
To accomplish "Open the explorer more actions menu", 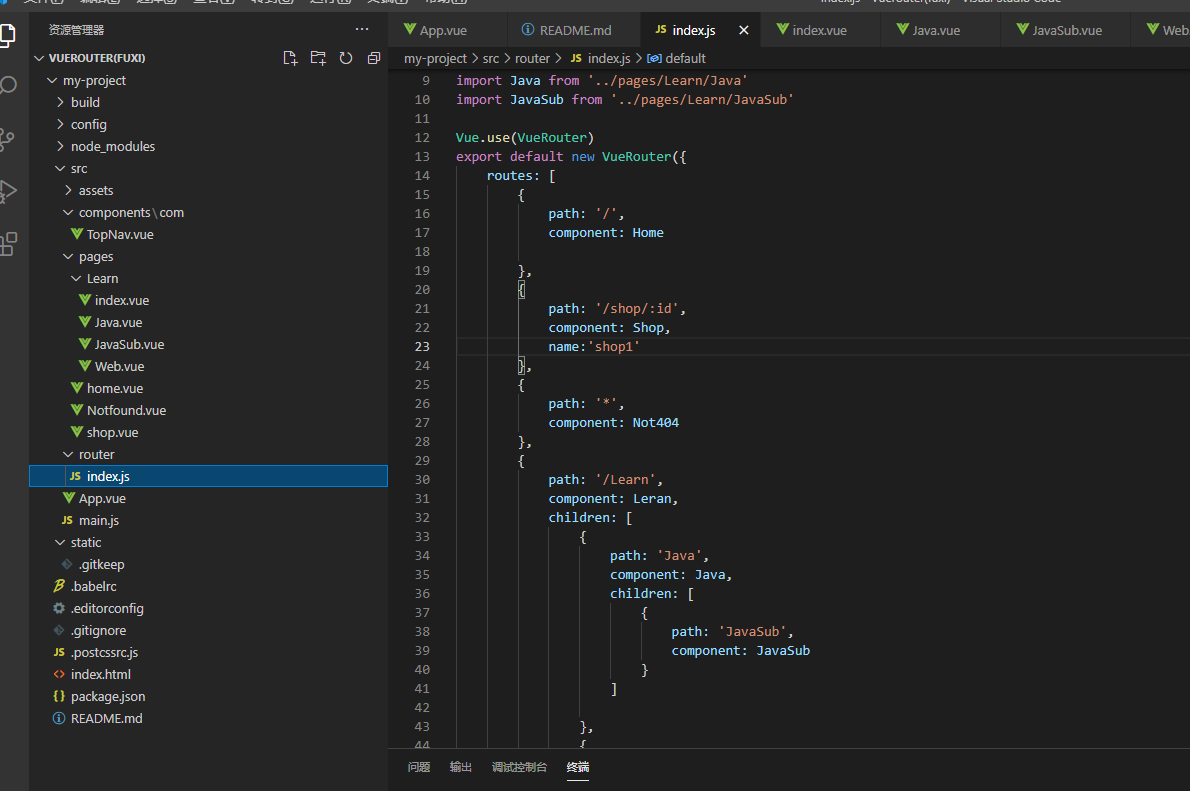I will click(362, 30).
